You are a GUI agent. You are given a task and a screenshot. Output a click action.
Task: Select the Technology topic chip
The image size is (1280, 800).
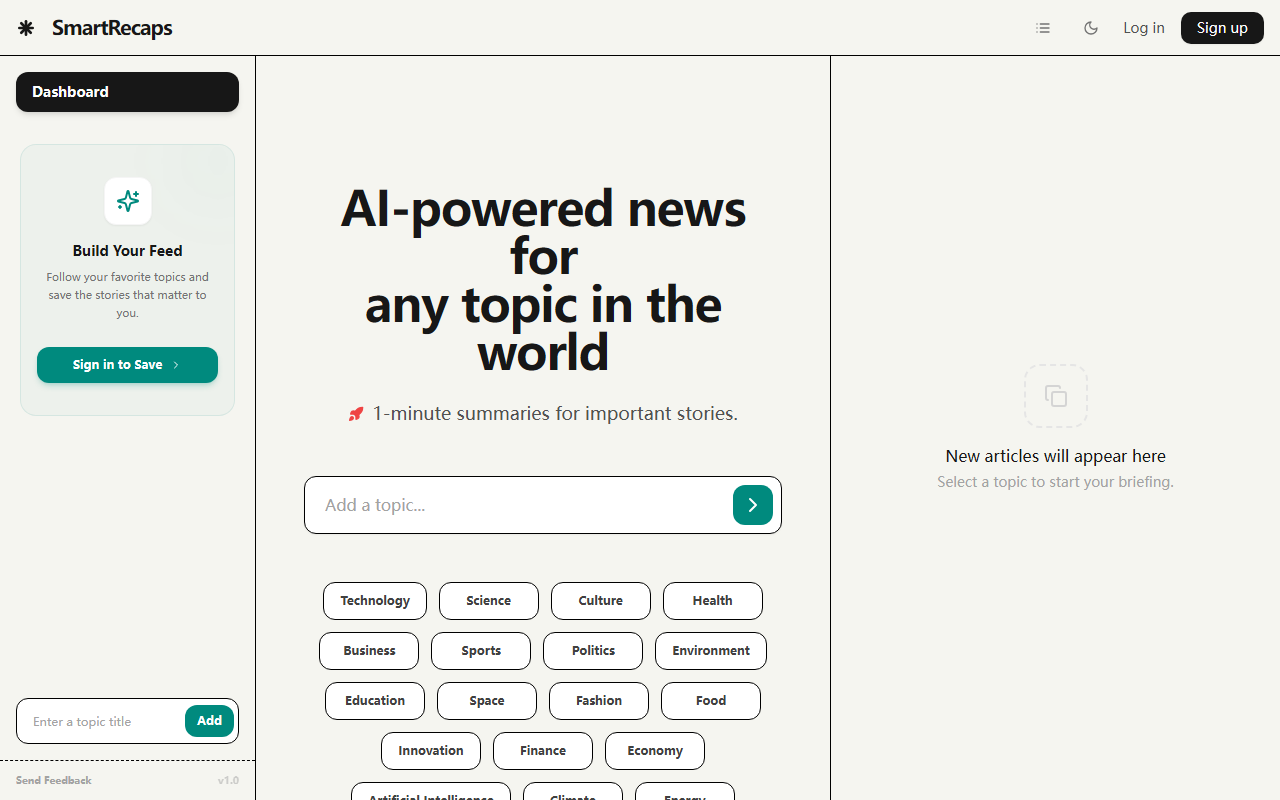point(375,601)
